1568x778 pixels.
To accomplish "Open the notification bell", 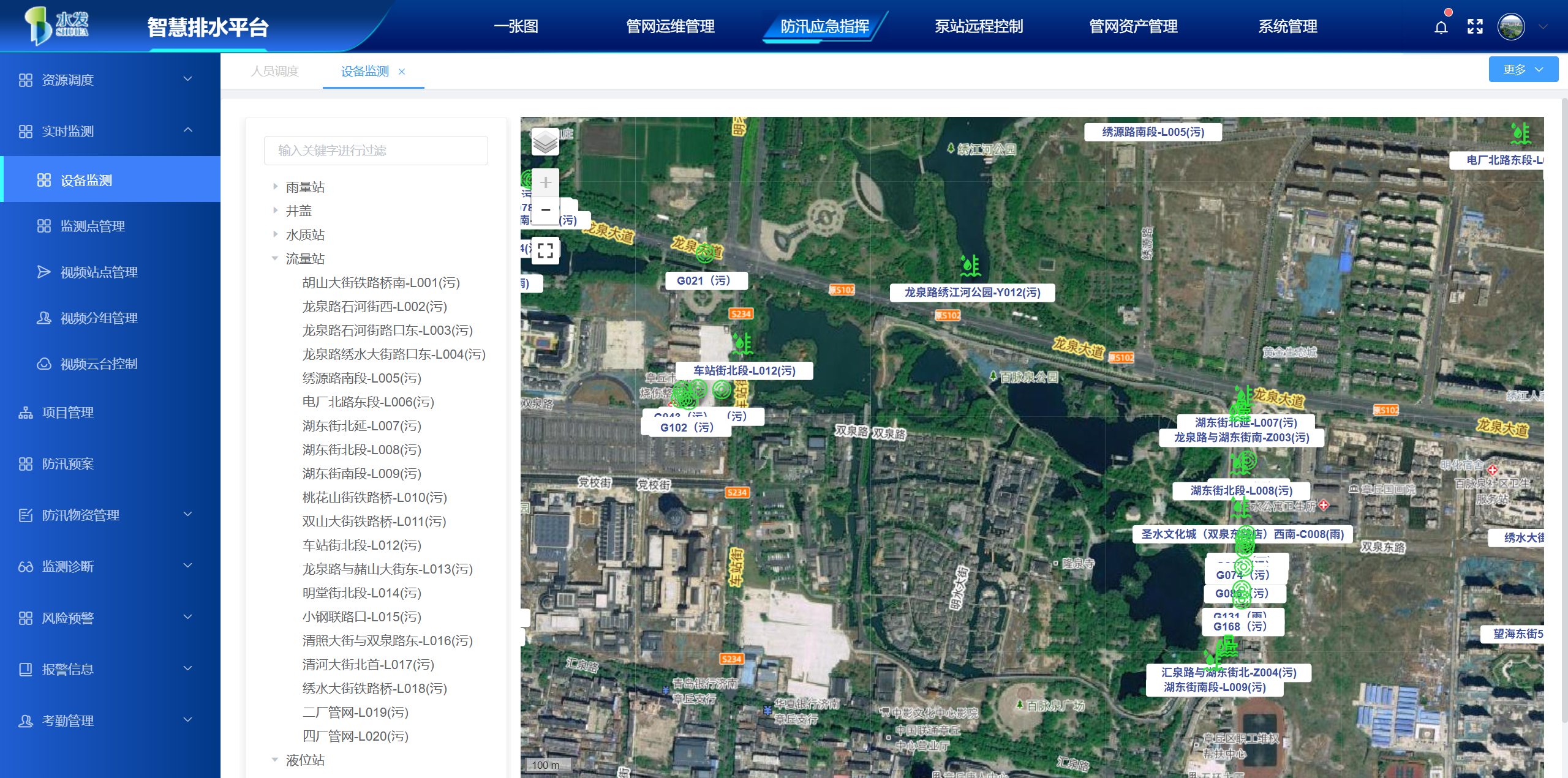I will pos(1441,27).
